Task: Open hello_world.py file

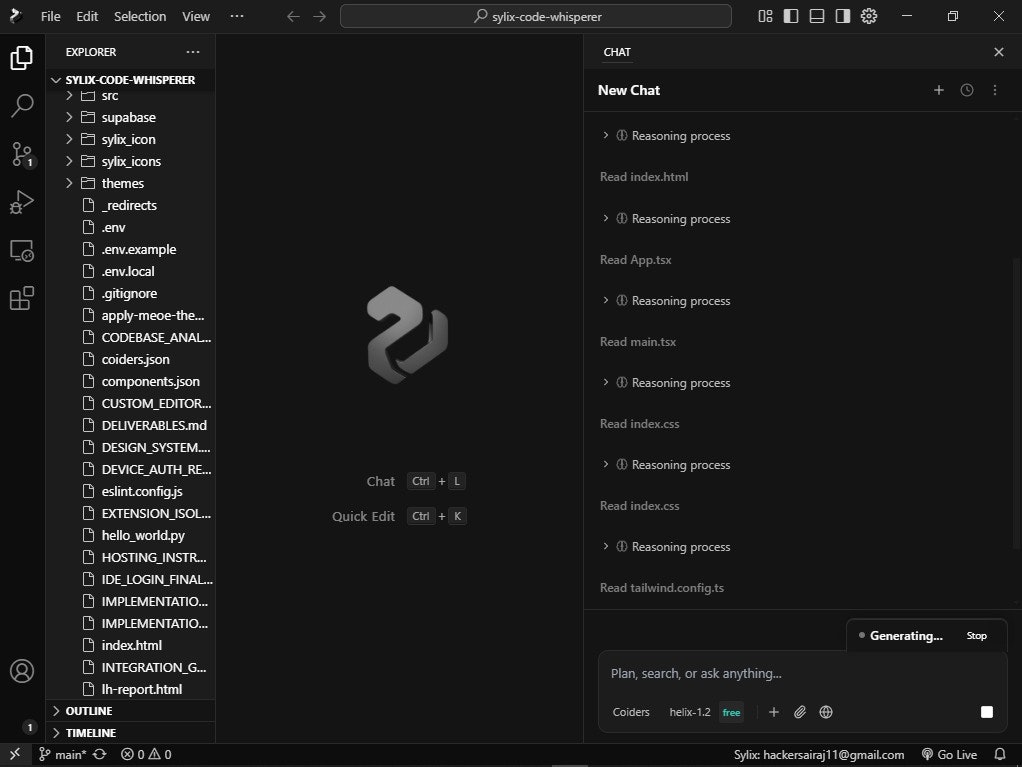Action: pyautogui.click(x=130, y=536)
